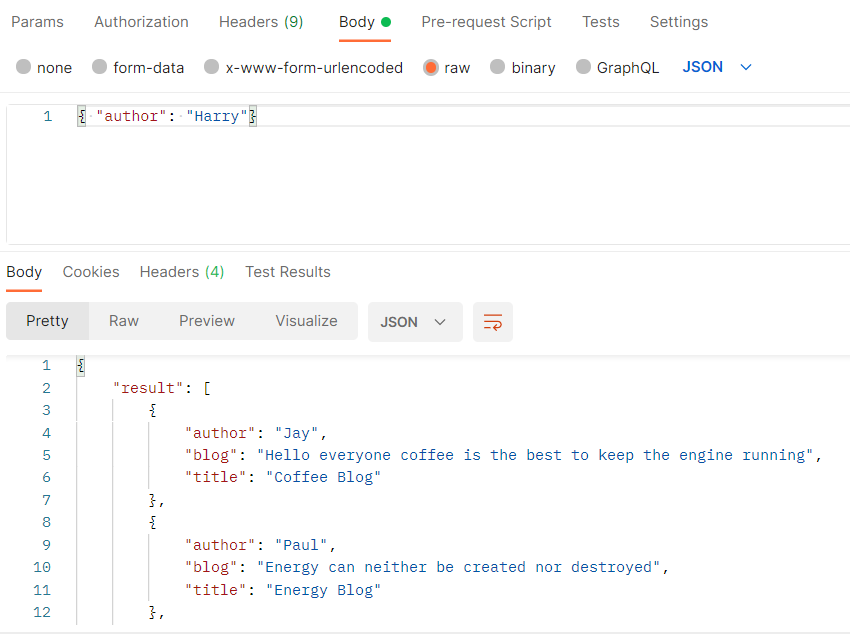
Task: Open the request Settings tab
Action: (679, 22)
